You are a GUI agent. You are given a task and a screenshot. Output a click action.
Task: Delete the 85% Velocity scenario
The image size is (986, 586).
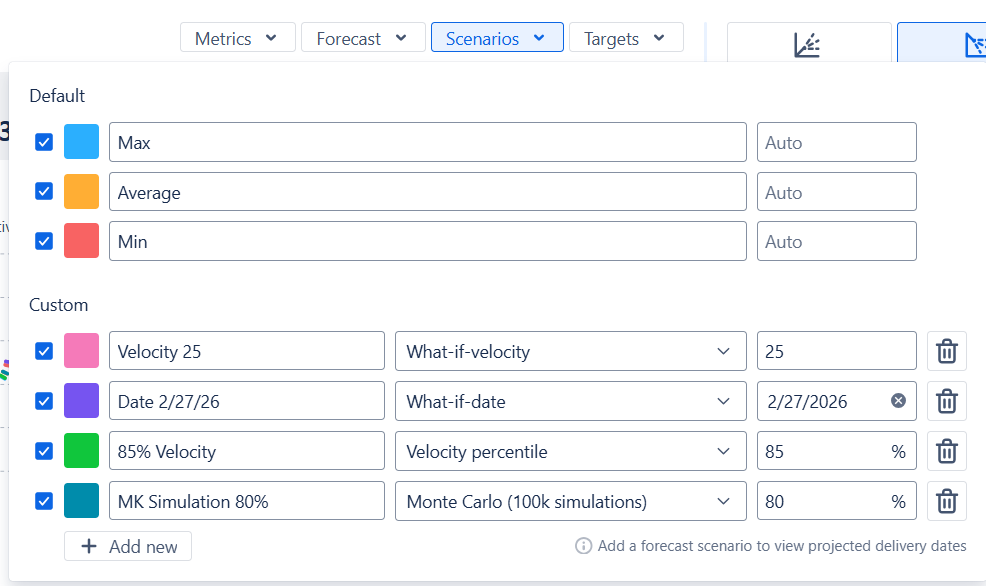pos(946,451)
